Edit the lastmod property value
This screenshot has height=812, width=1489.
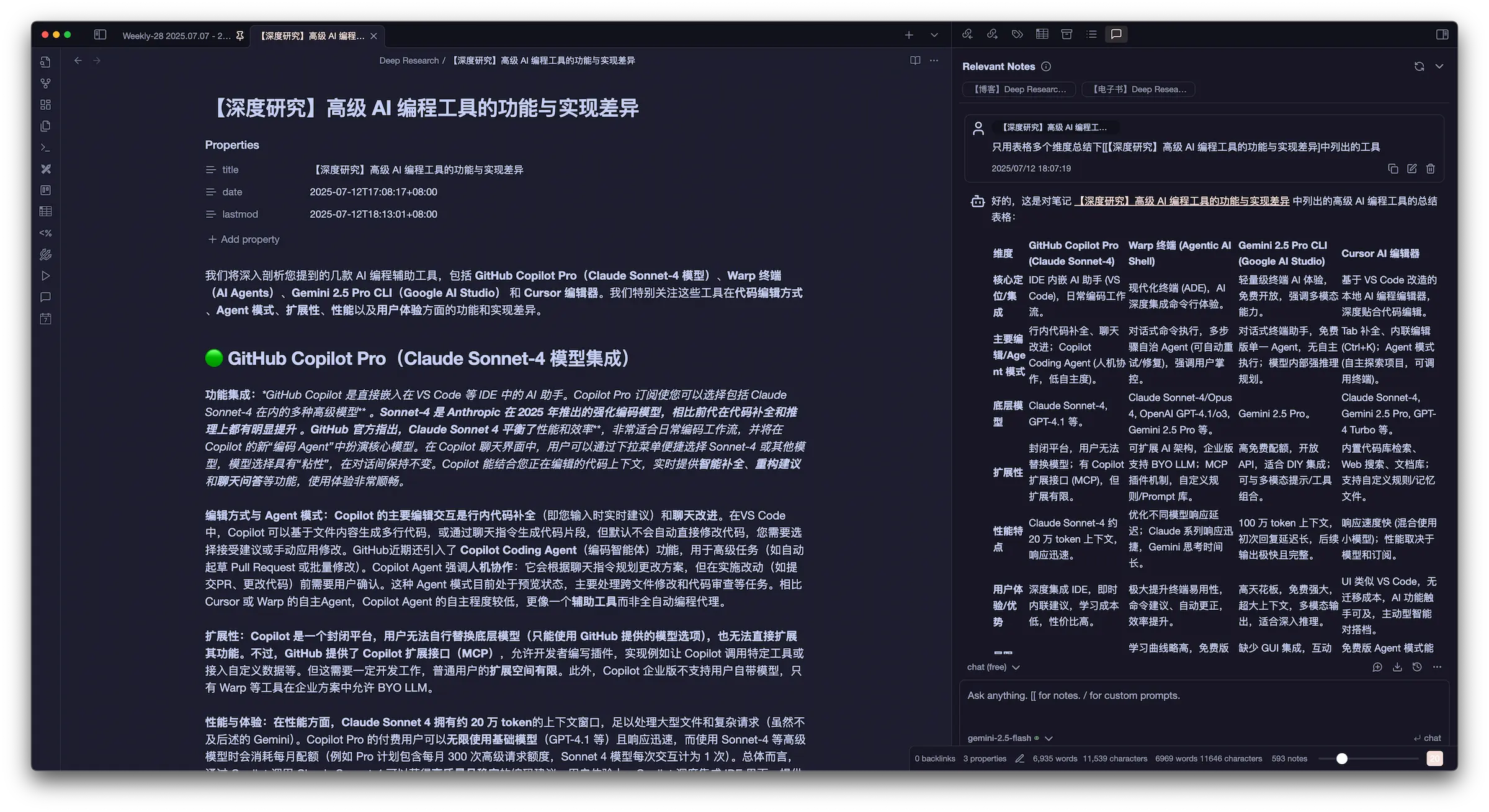(373, 215)
